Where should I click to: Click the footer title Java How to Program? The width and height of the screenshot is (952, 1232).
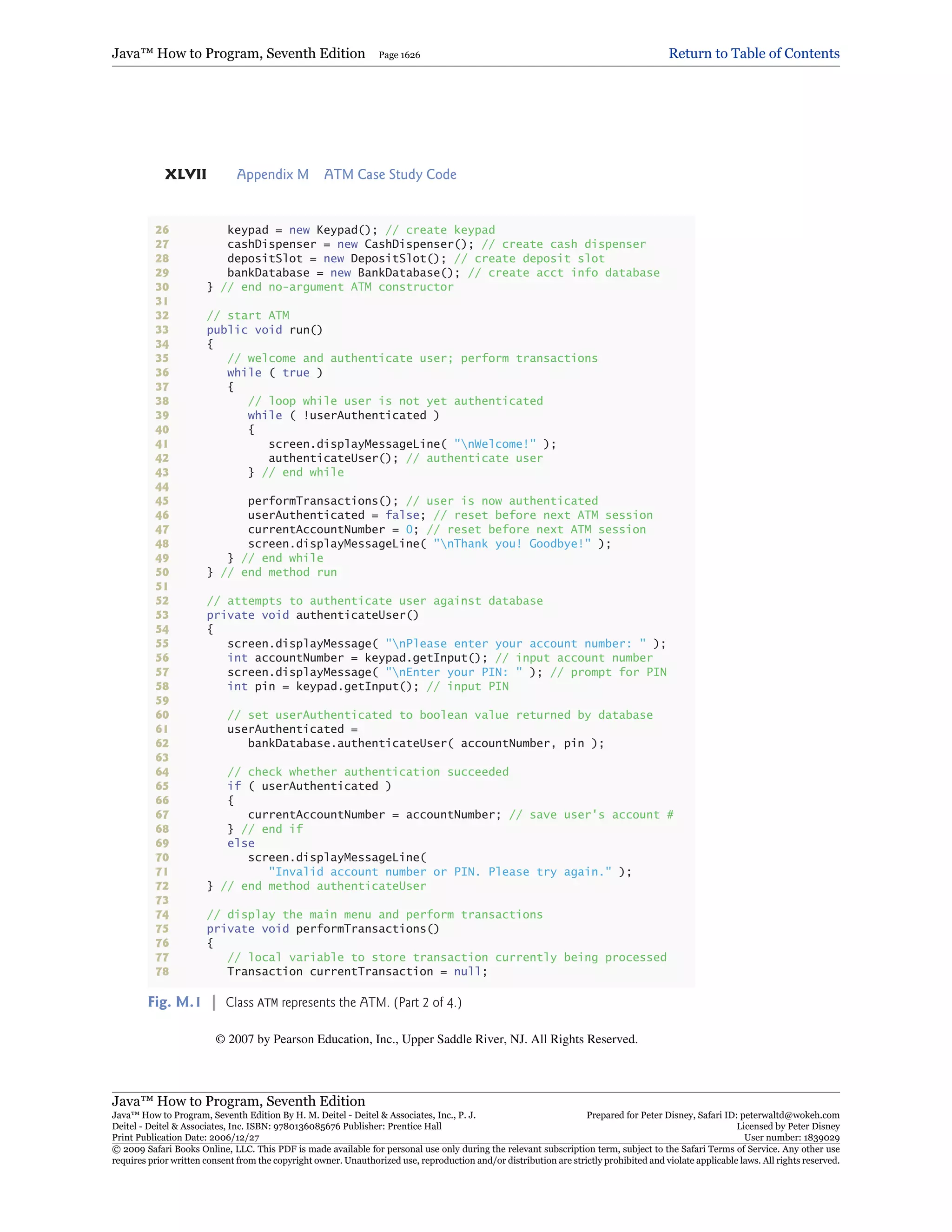238,1101
